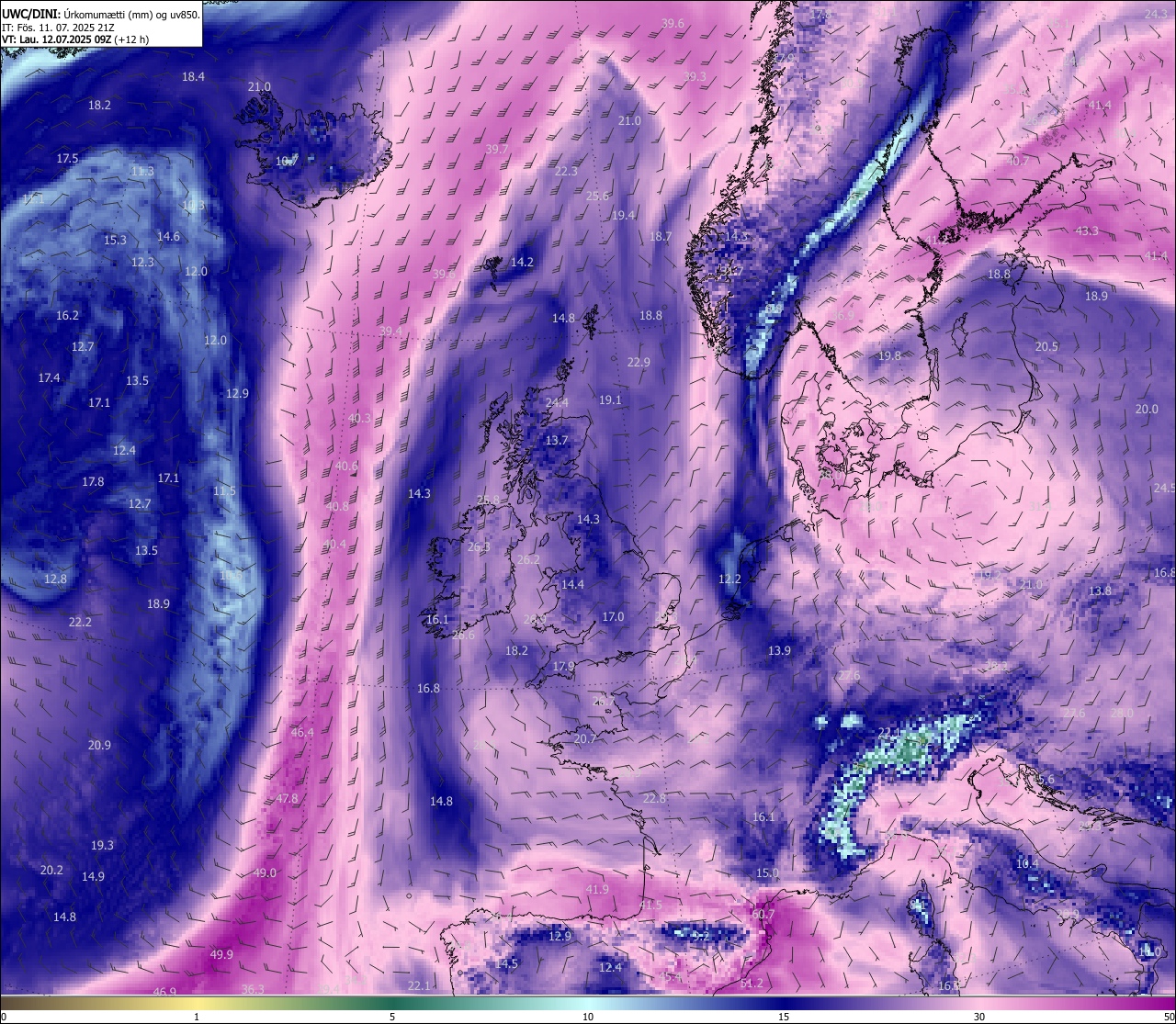Click the 20.5 value over the Baltic
1176x1024 pixels.
1047,347
